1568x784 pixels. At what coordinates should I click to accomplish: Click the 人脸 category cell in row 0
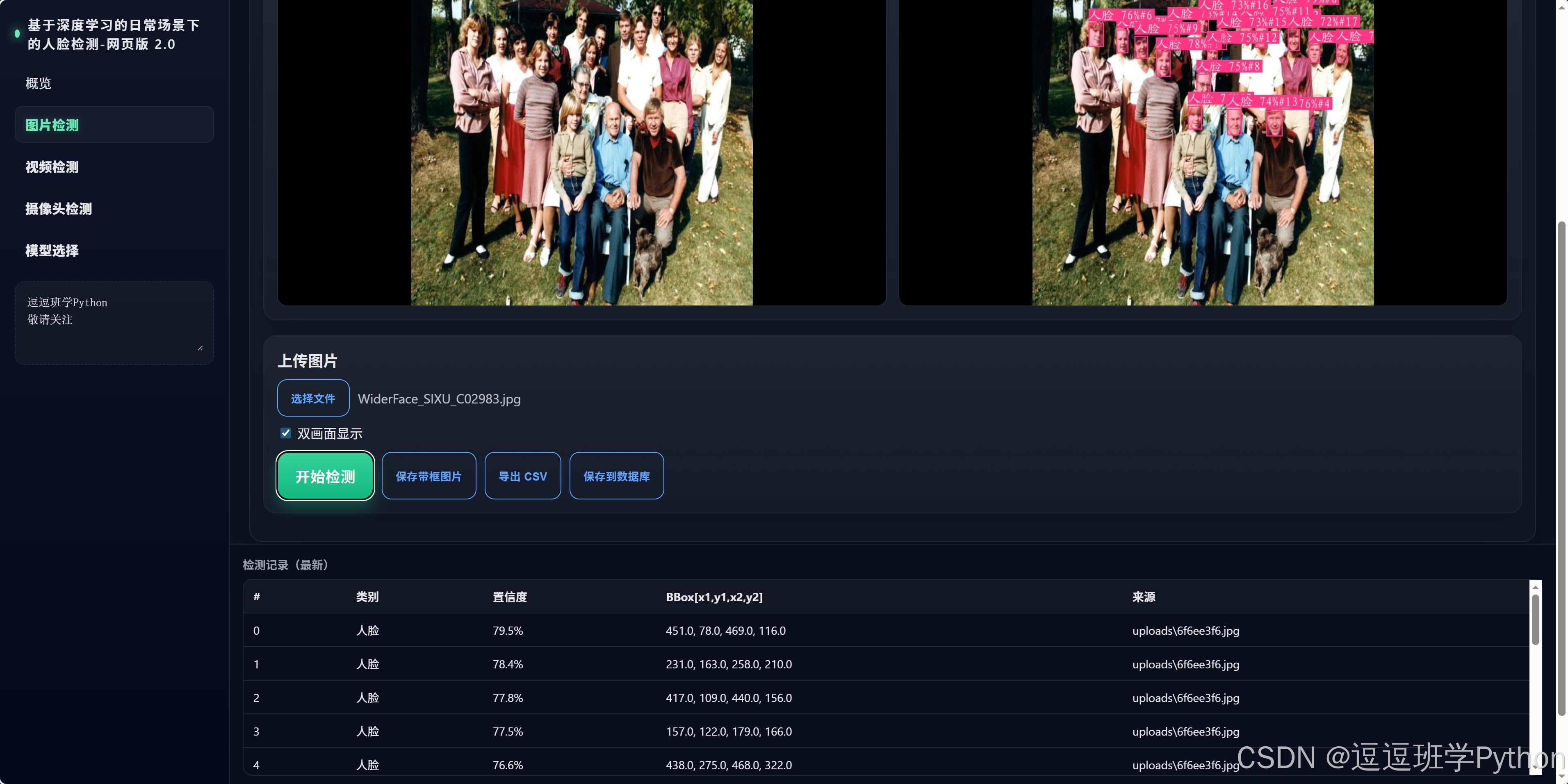point(368,631)
